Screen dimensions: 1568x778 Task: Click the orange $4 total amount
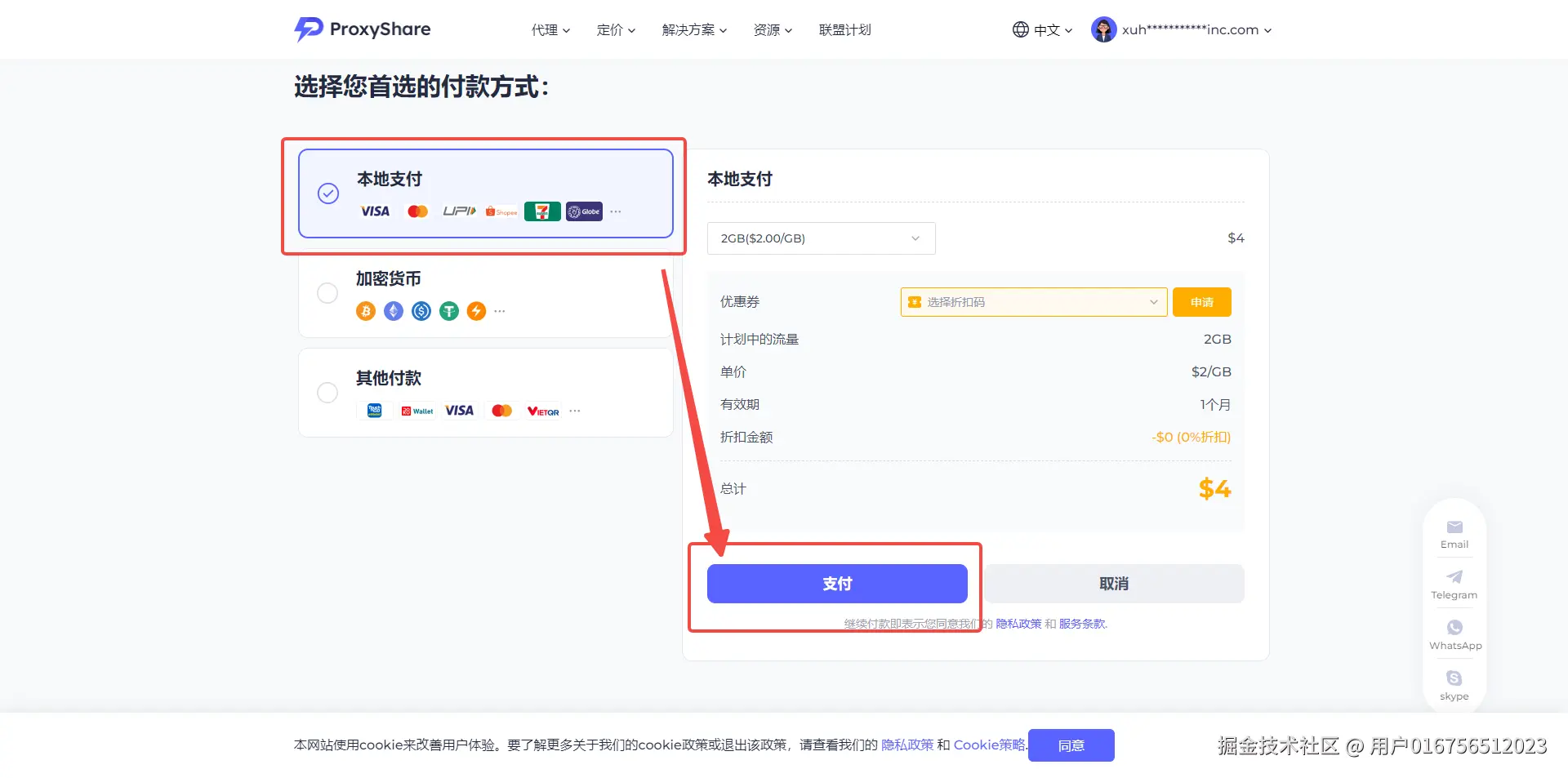tap(1214, 489)
